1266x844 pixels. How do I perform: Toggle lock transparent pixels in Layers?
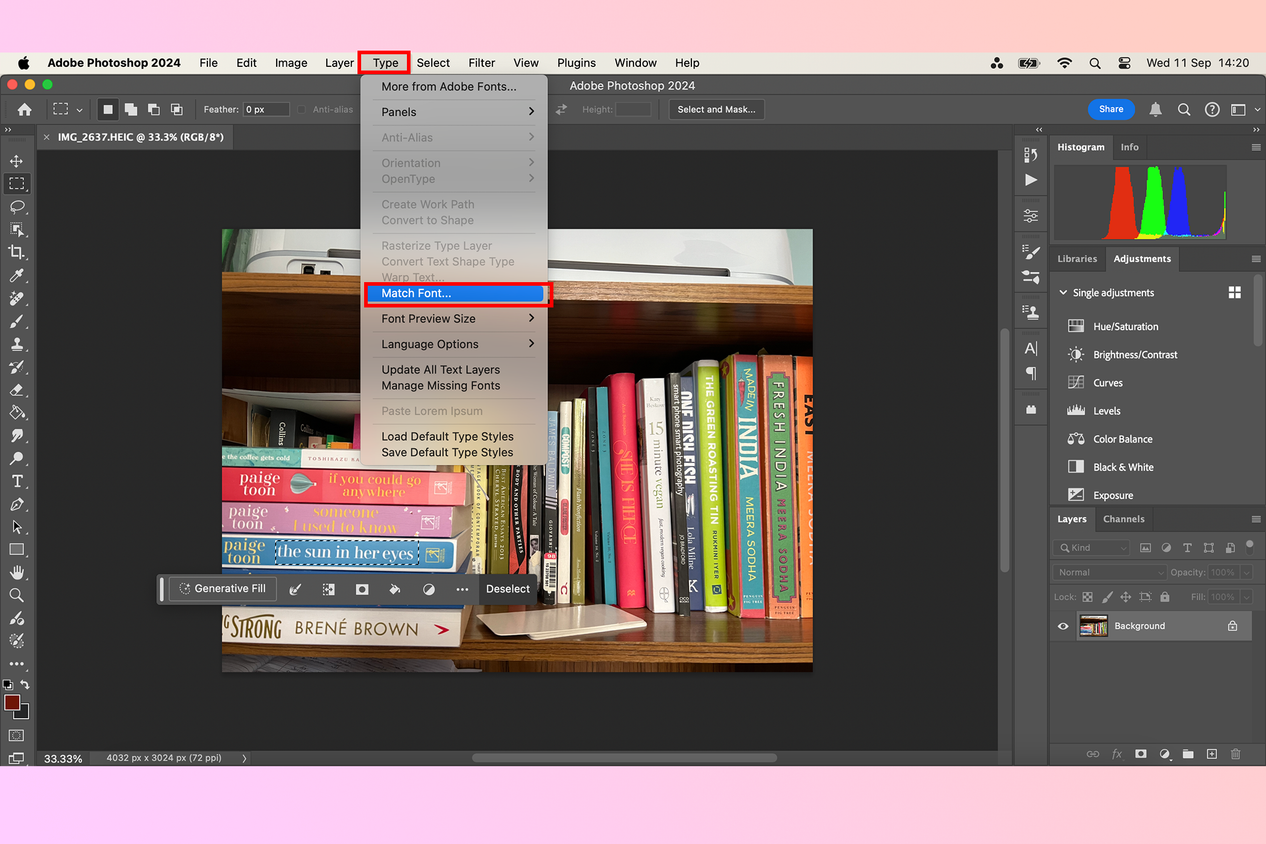[x=1088, y=597]
